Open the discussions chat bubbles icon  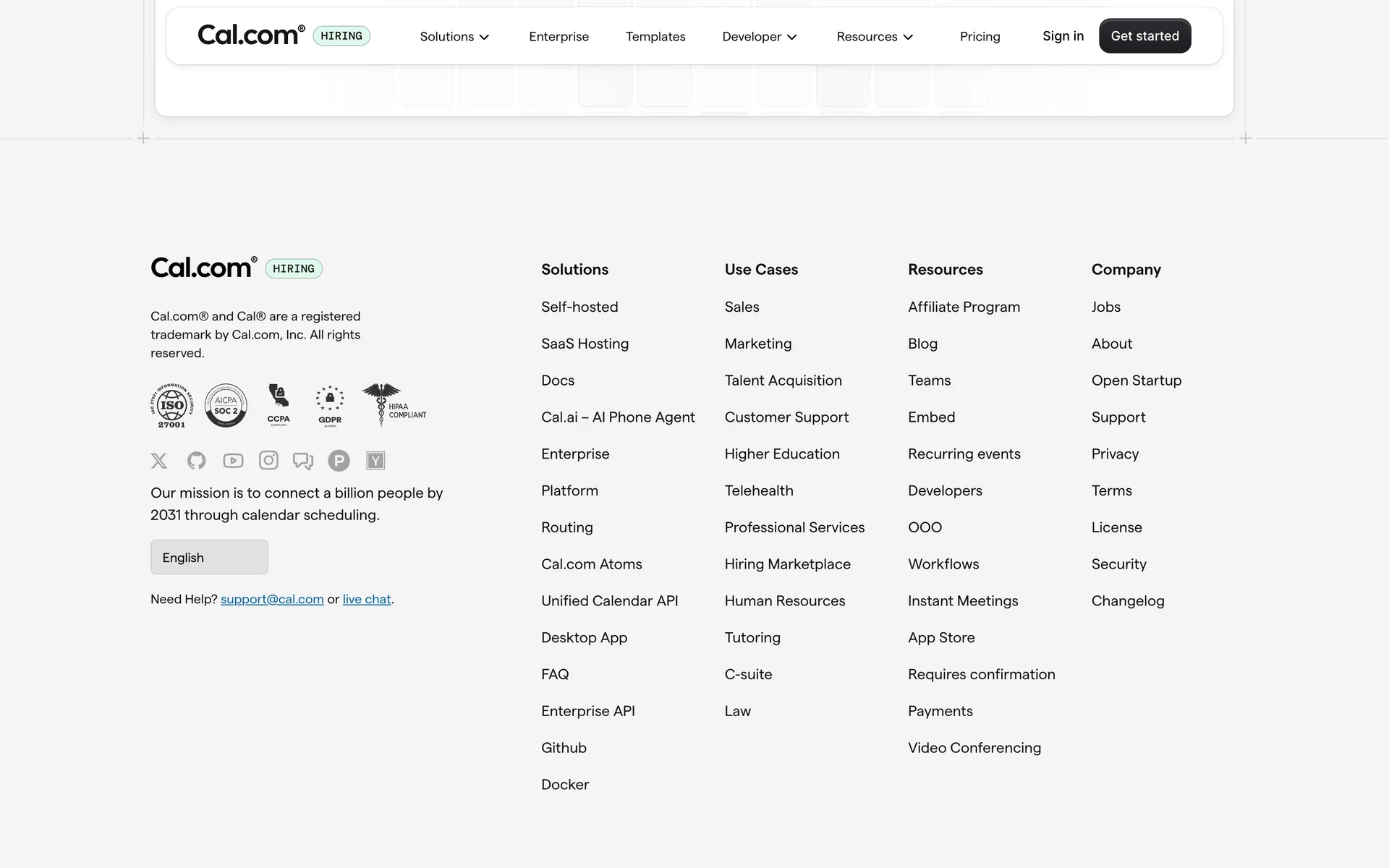tap(303, 461)
